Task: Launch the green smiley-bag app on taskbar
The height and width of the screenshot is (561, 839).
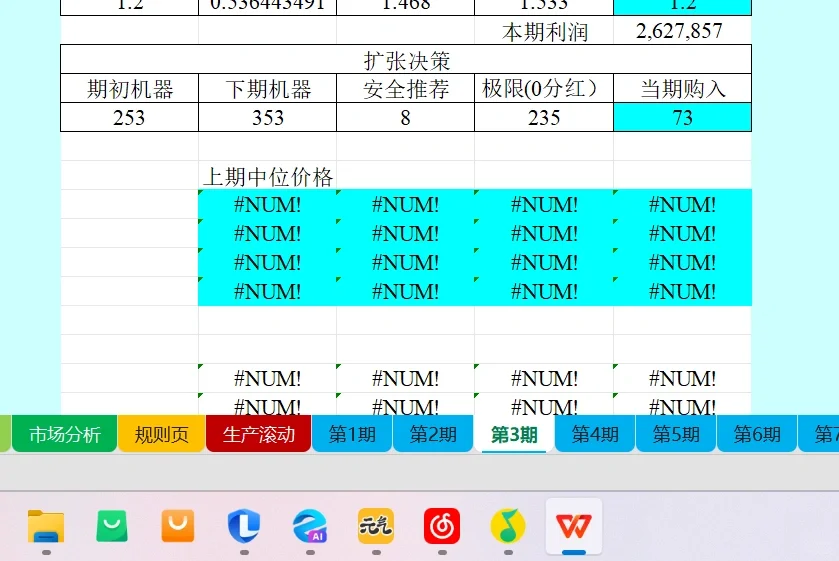Action: coord(112,526)
